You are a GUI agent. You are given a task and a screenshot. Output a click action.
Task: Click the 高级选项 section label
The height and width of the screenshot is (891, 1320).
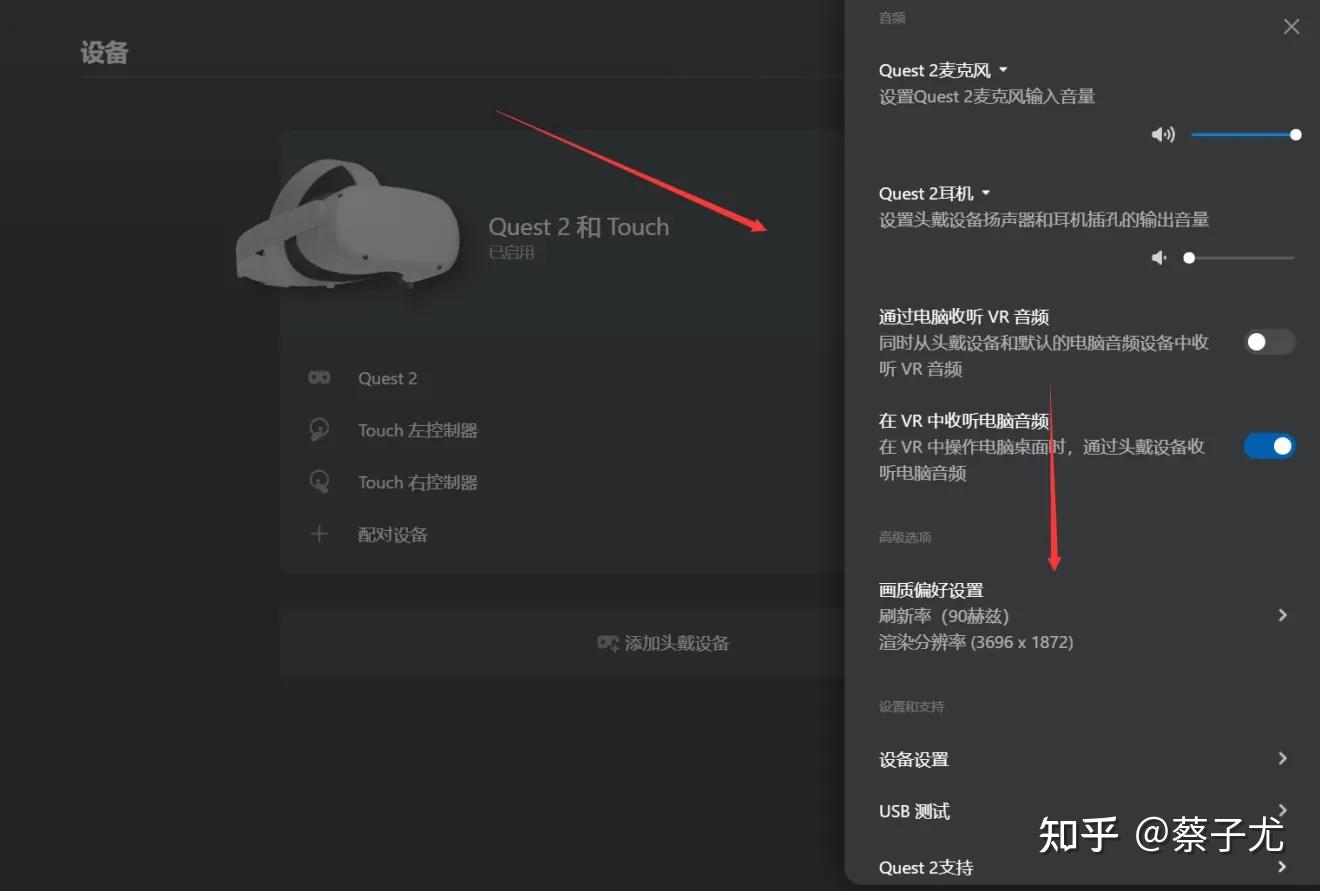[905, 537]
